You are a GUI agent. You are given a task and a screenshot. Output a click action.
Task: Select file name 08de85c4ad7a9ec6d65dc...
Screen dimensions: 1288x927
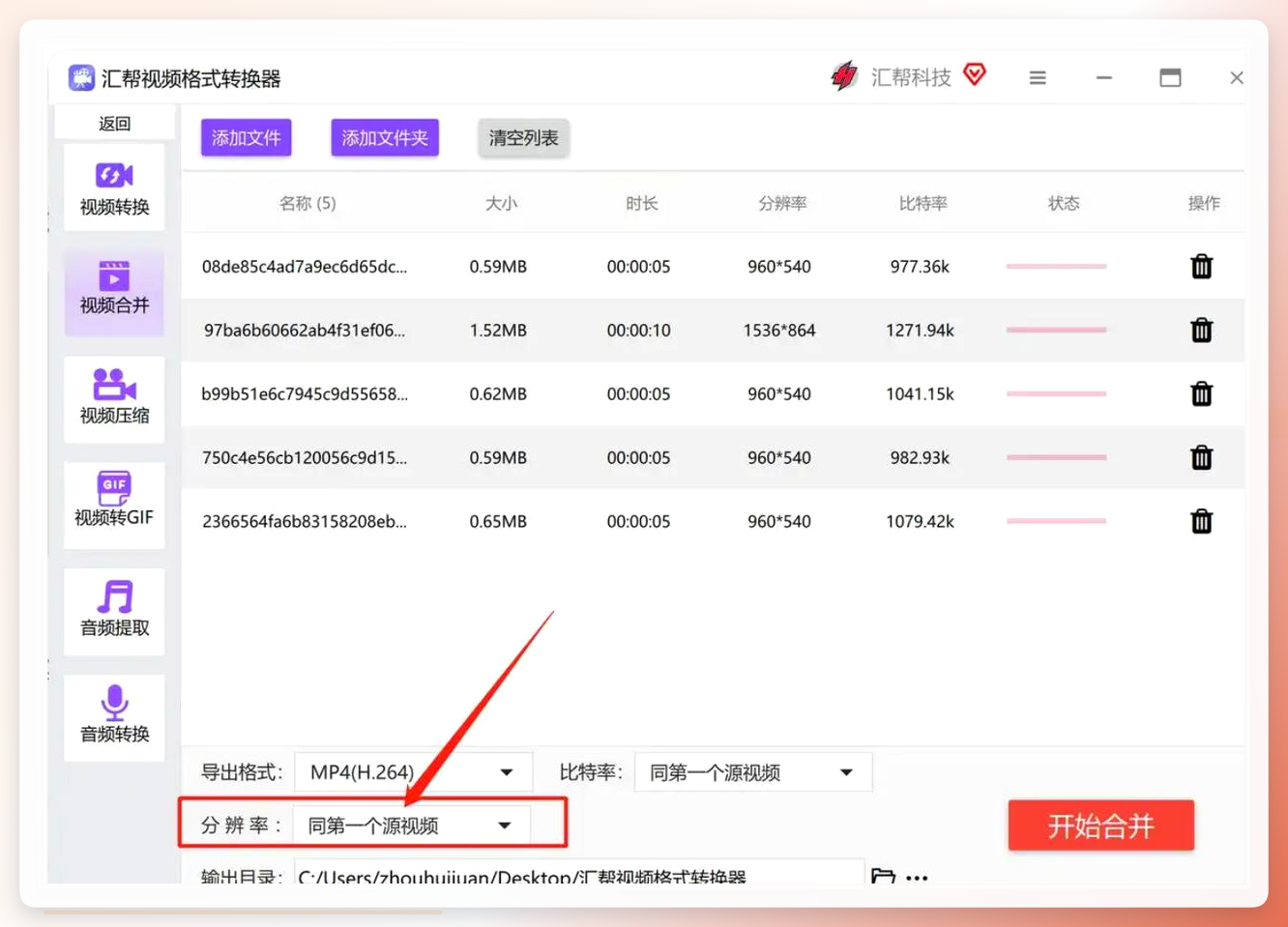[x=305, y=267]
